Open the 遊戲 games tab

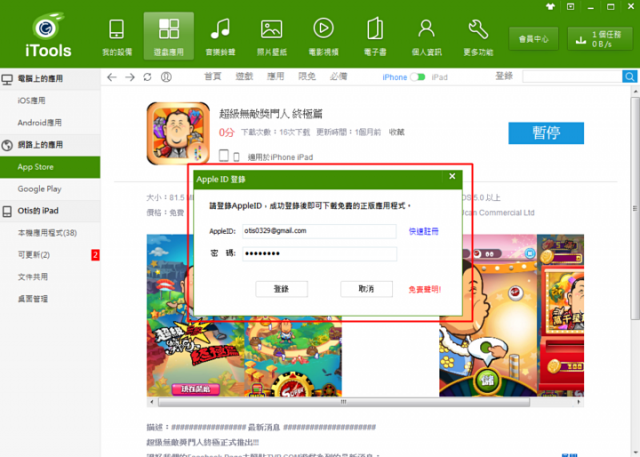pyautogui.click(x=244, y=76)
